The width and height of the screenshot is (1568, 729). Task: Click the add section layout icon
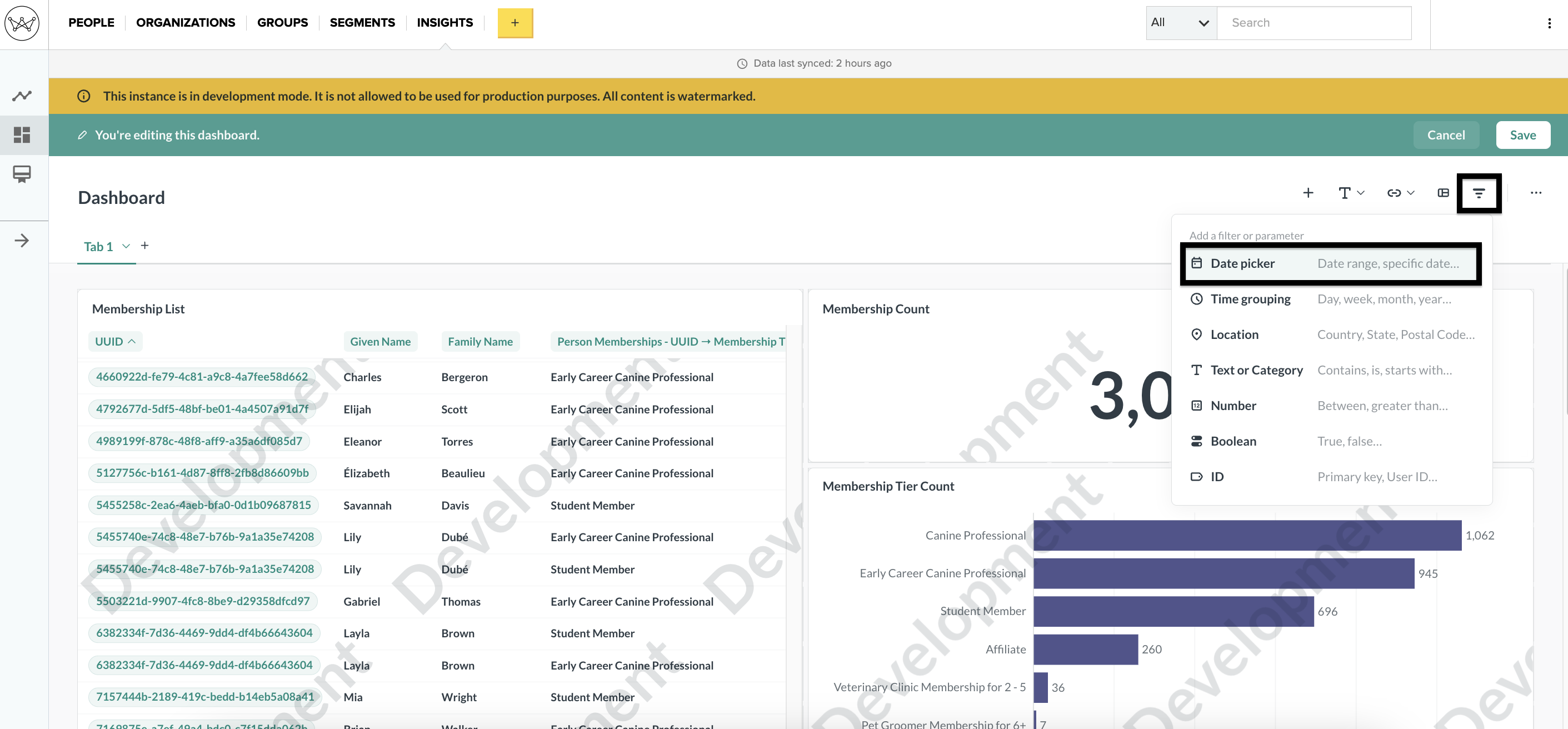[1443, 193]
